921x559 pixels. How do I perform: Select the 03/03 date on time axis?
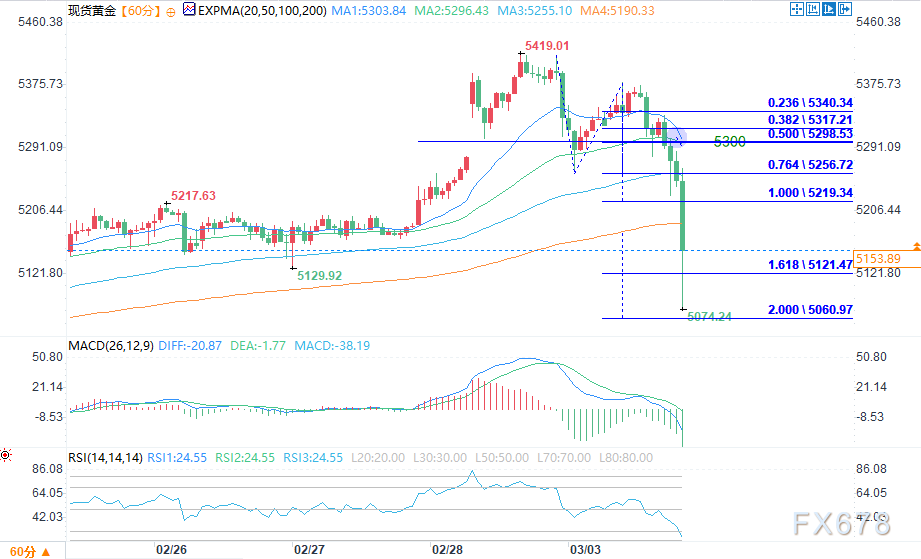point(584,550)
